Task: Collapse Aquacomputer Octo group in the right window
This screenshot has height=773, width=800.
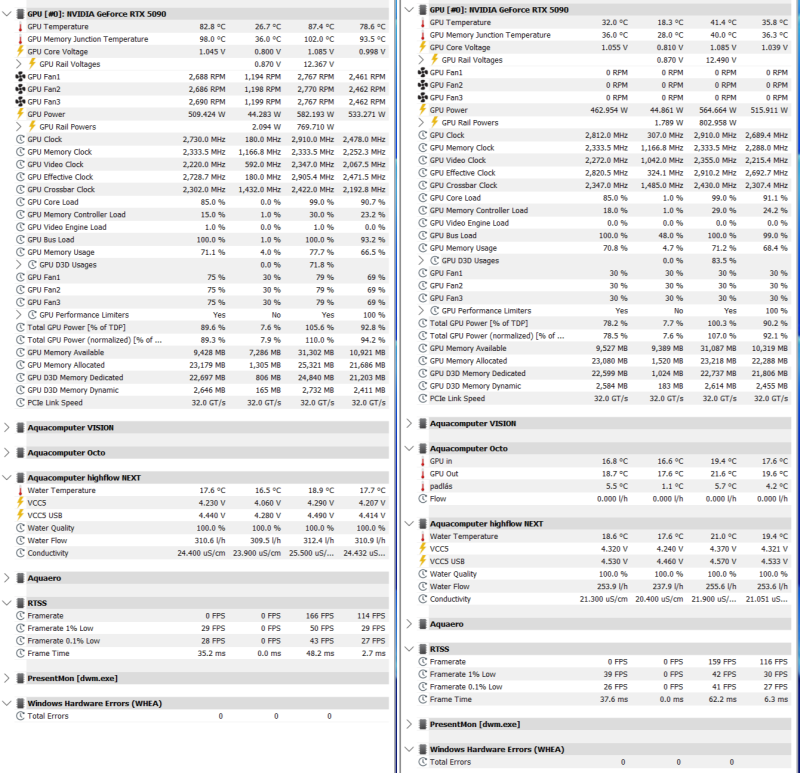Action: coord(409,448)
